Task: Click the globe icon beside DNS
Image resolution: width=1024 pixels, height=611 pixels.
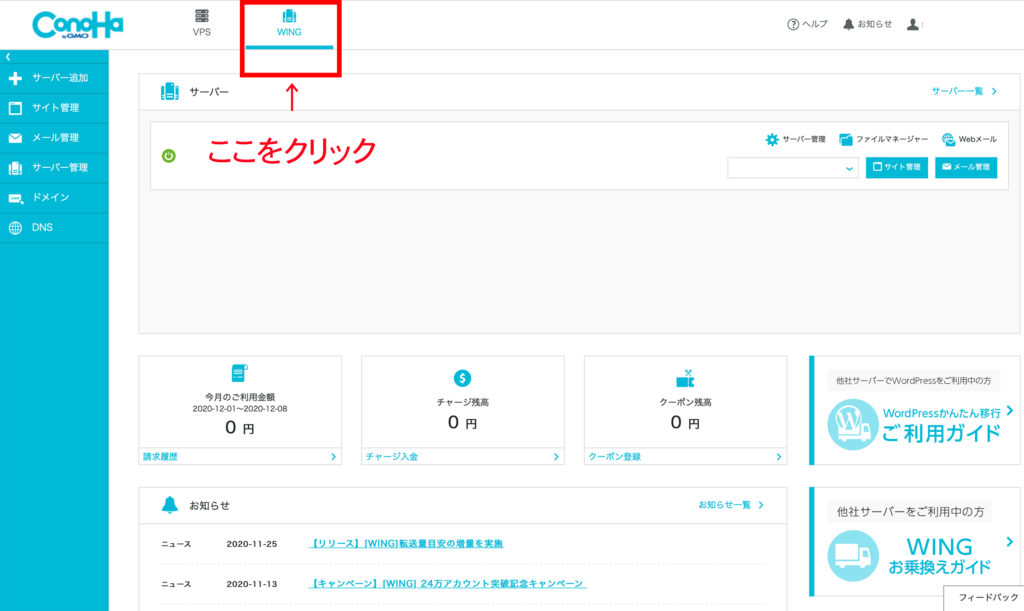Action: (x=15, y=228)
